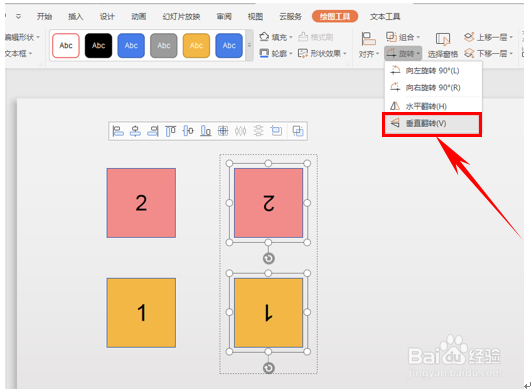Choose 垂直翻转(V) flip vertical
532x392 pixels.
pos(432,124)
